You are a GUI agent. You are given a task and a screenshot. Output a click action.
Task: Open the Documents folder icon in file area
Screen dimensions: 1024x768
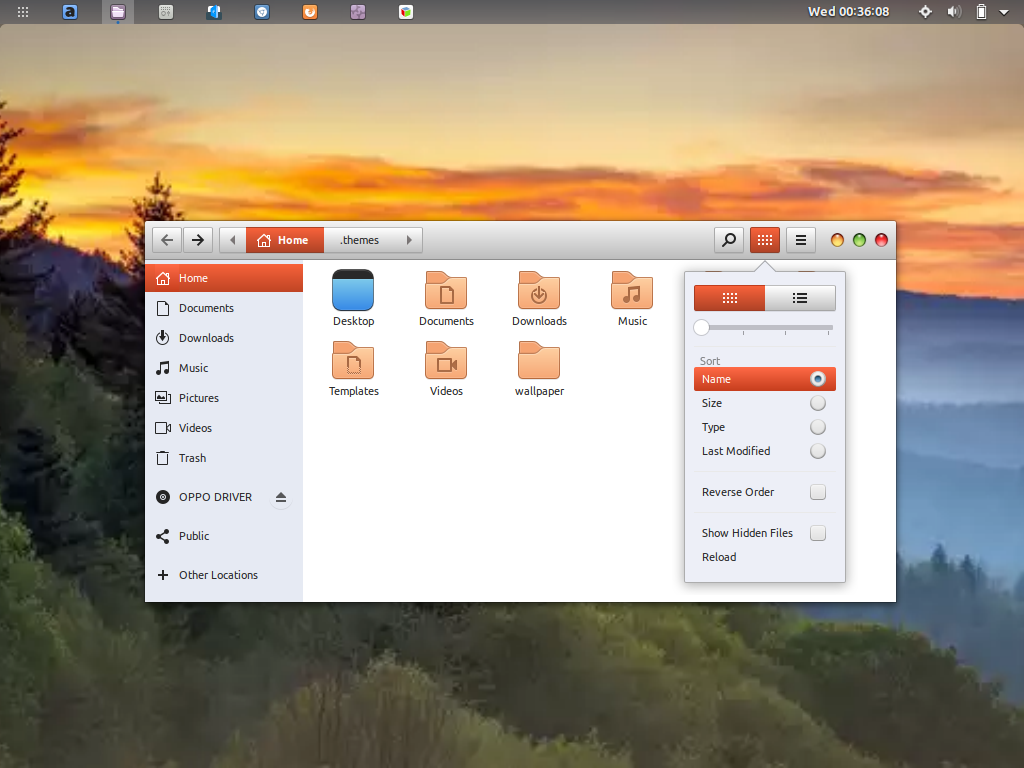446,298
